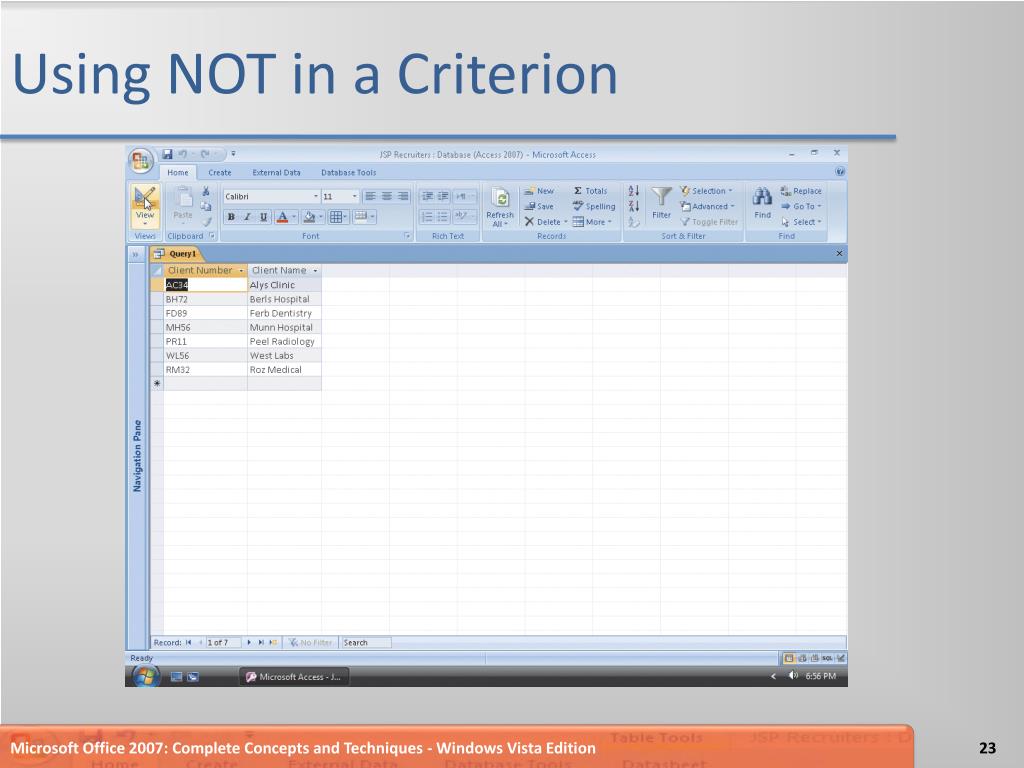The width and height of the screenshot is (1024, 768).
Task: Open the Windows Vista Start menu
Action: point(145,677)
